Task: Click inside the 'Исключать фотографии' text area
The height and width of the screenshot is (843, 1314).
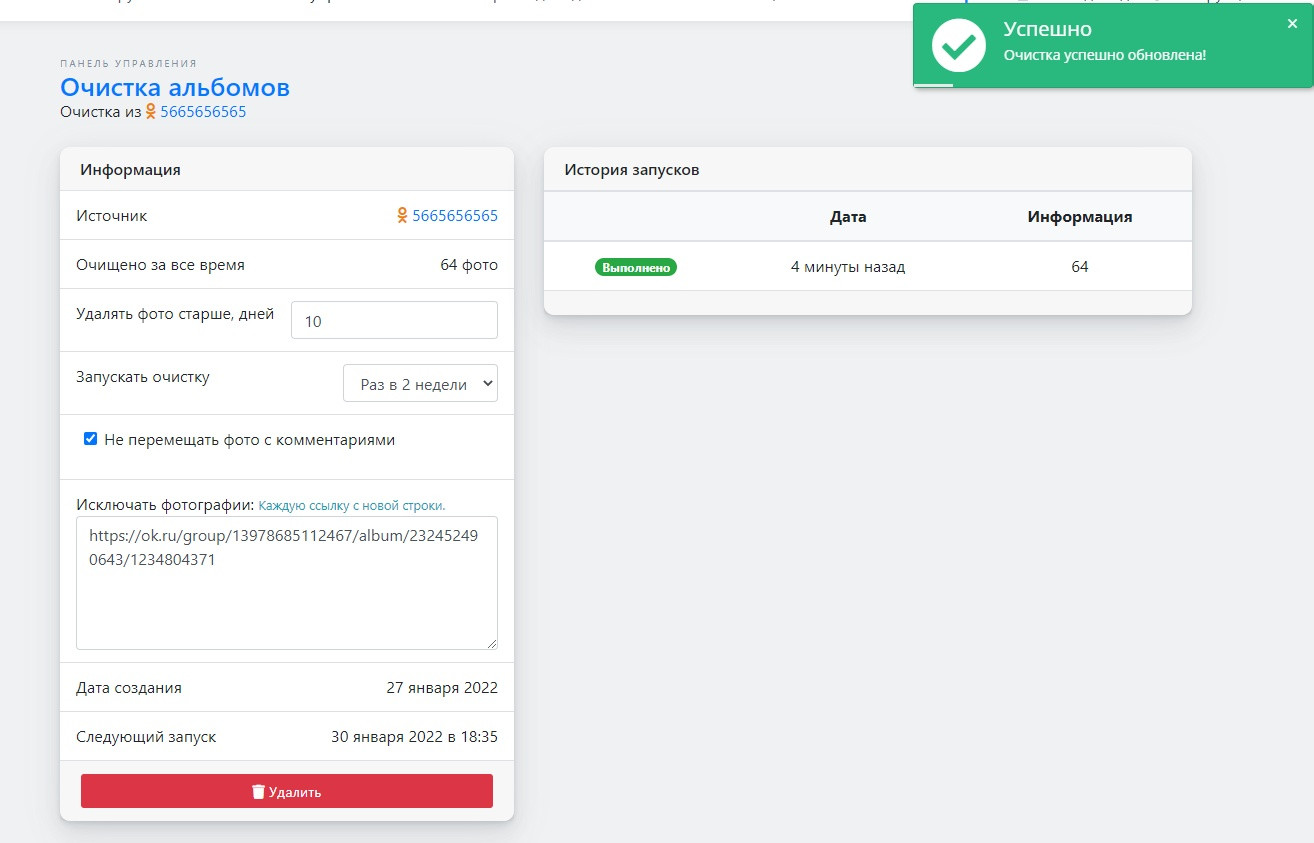Action: pos(286,600)
